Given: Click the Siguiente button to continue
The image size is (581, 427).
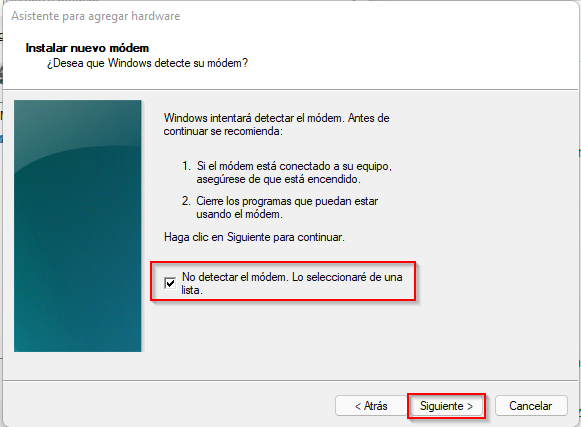Looking at the screenshot, I should click(446, 406).
